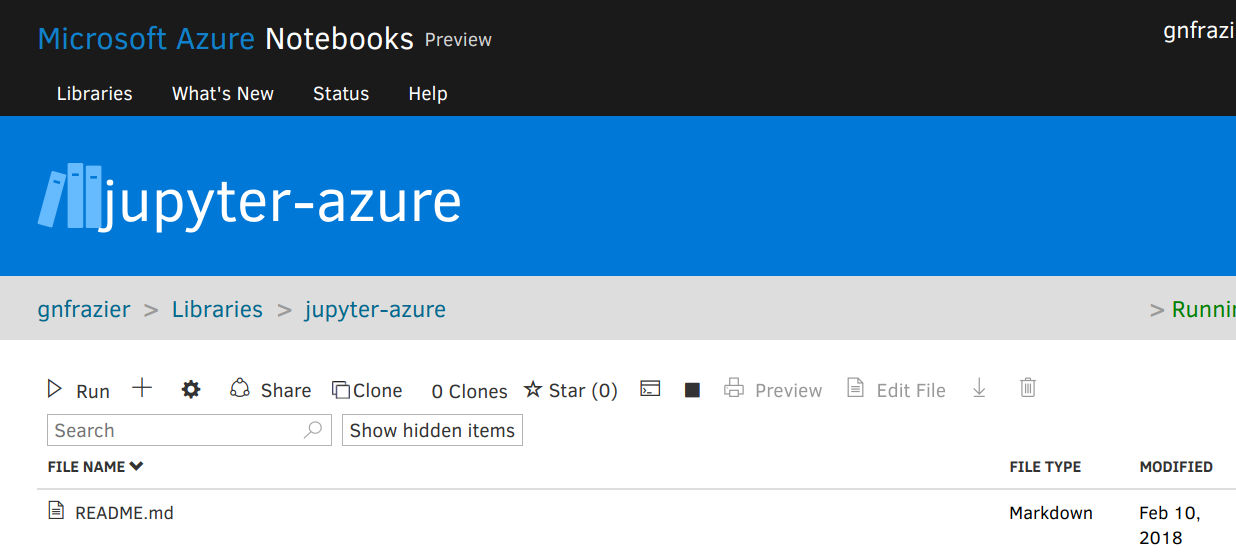Open README.md file link
This screenshot has height=559, width=1236.
(x=124, y=513)
